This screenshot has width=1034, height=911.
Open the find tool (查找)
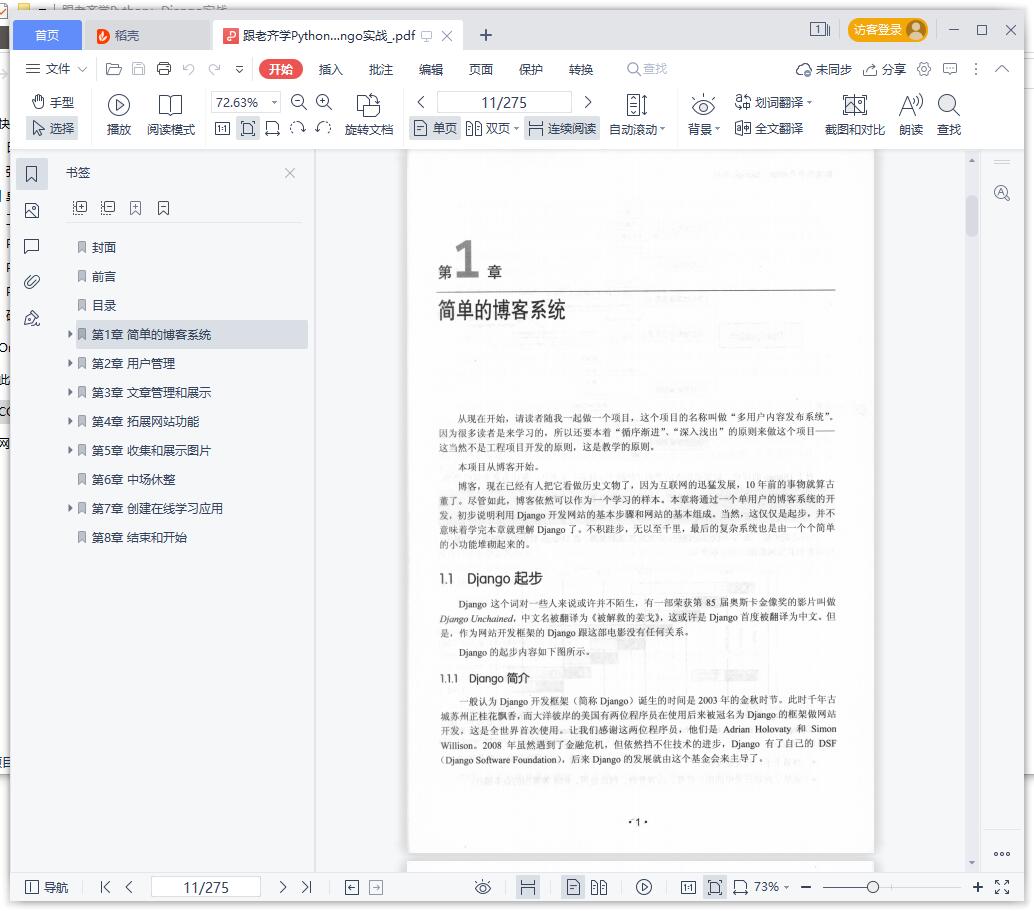[949, 114]
